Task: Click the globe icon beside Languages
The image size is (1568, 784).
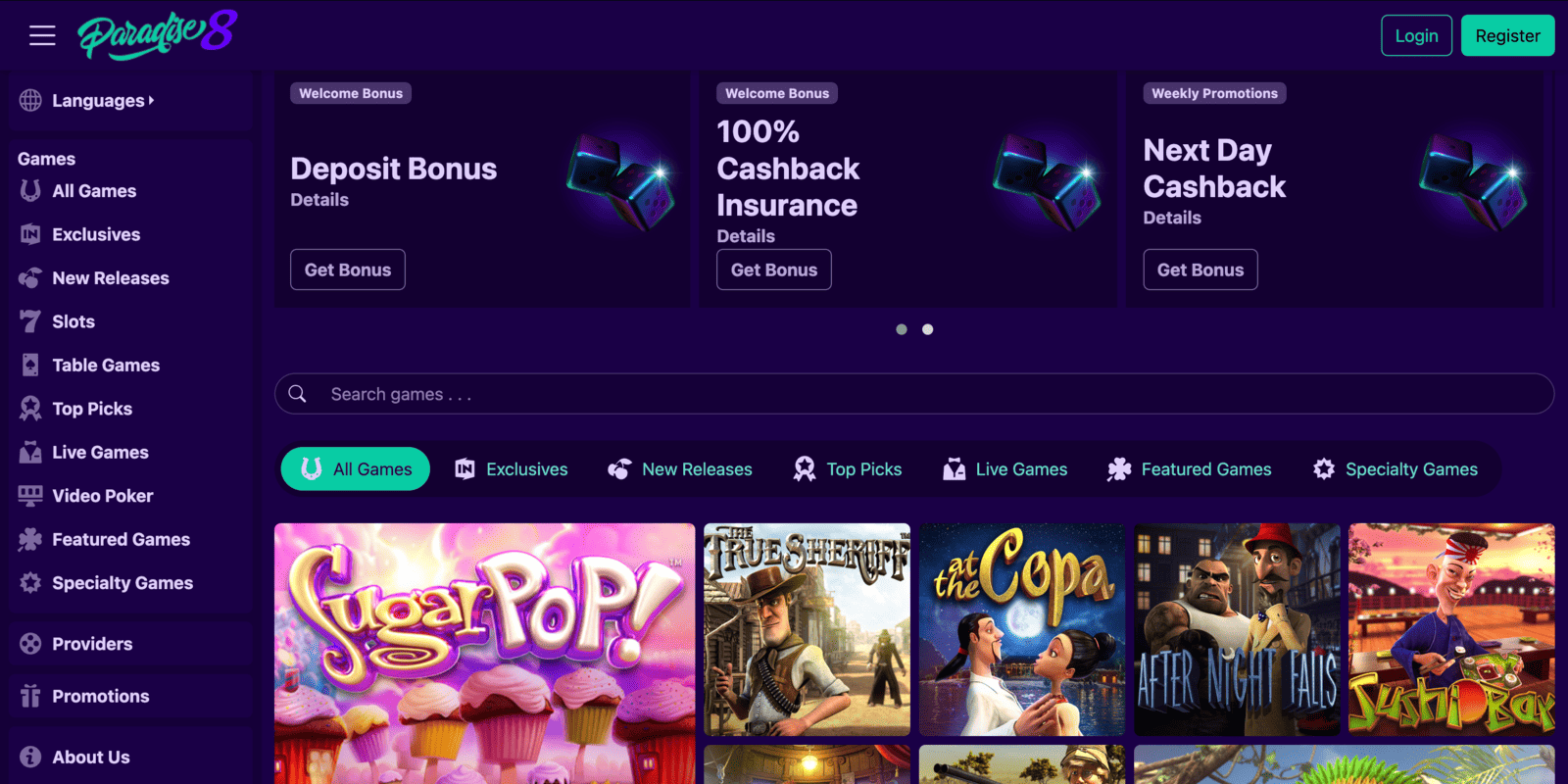Action: click(30, 100)
